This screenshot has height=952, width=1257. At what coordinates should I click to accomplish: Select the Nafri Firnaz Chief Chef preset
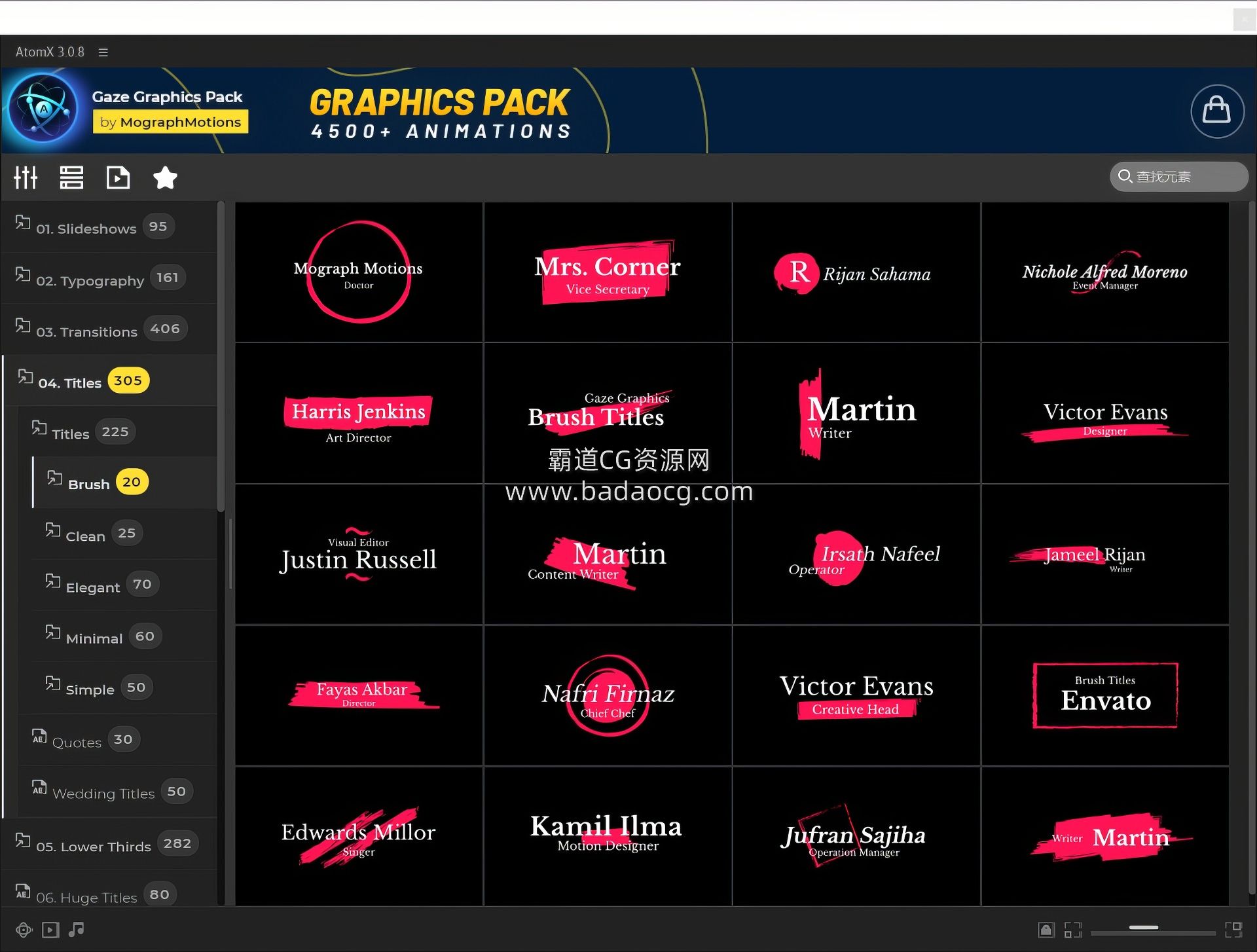(608, 695)
